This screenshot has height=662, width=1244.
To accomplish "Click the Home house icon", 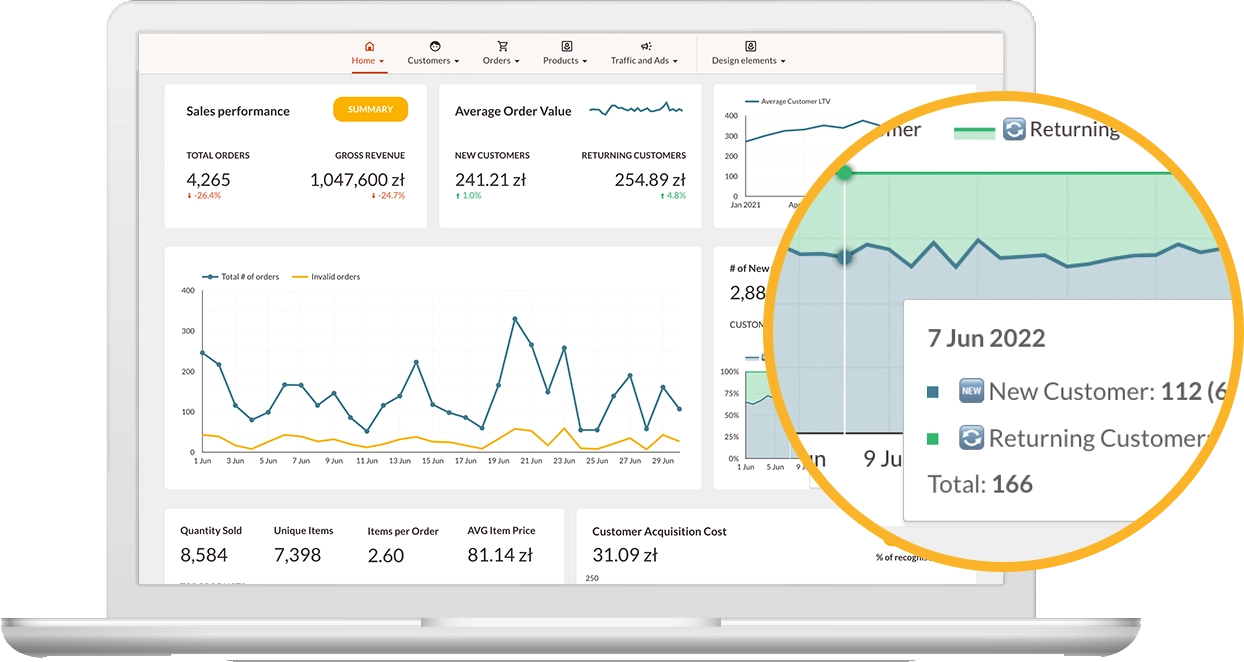I will (369, 46).
